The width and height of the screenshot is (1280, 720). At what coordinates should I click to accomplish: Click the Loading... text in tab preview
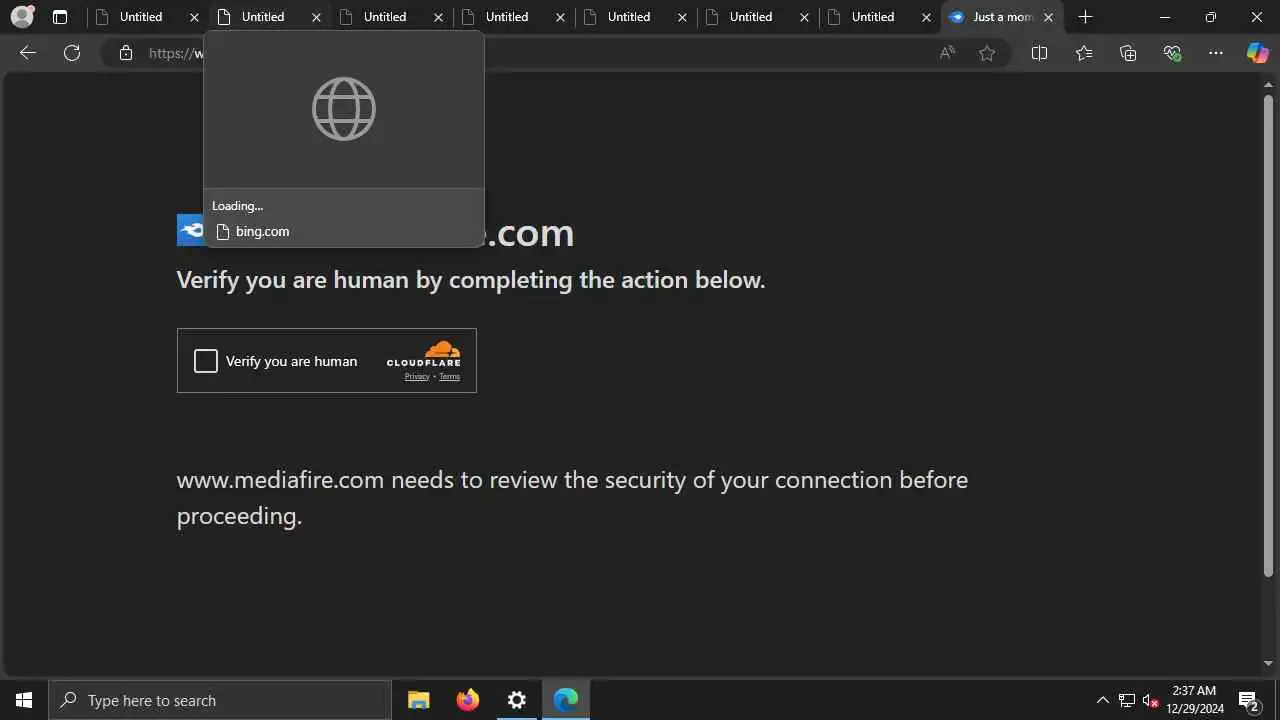pos(237,206)
